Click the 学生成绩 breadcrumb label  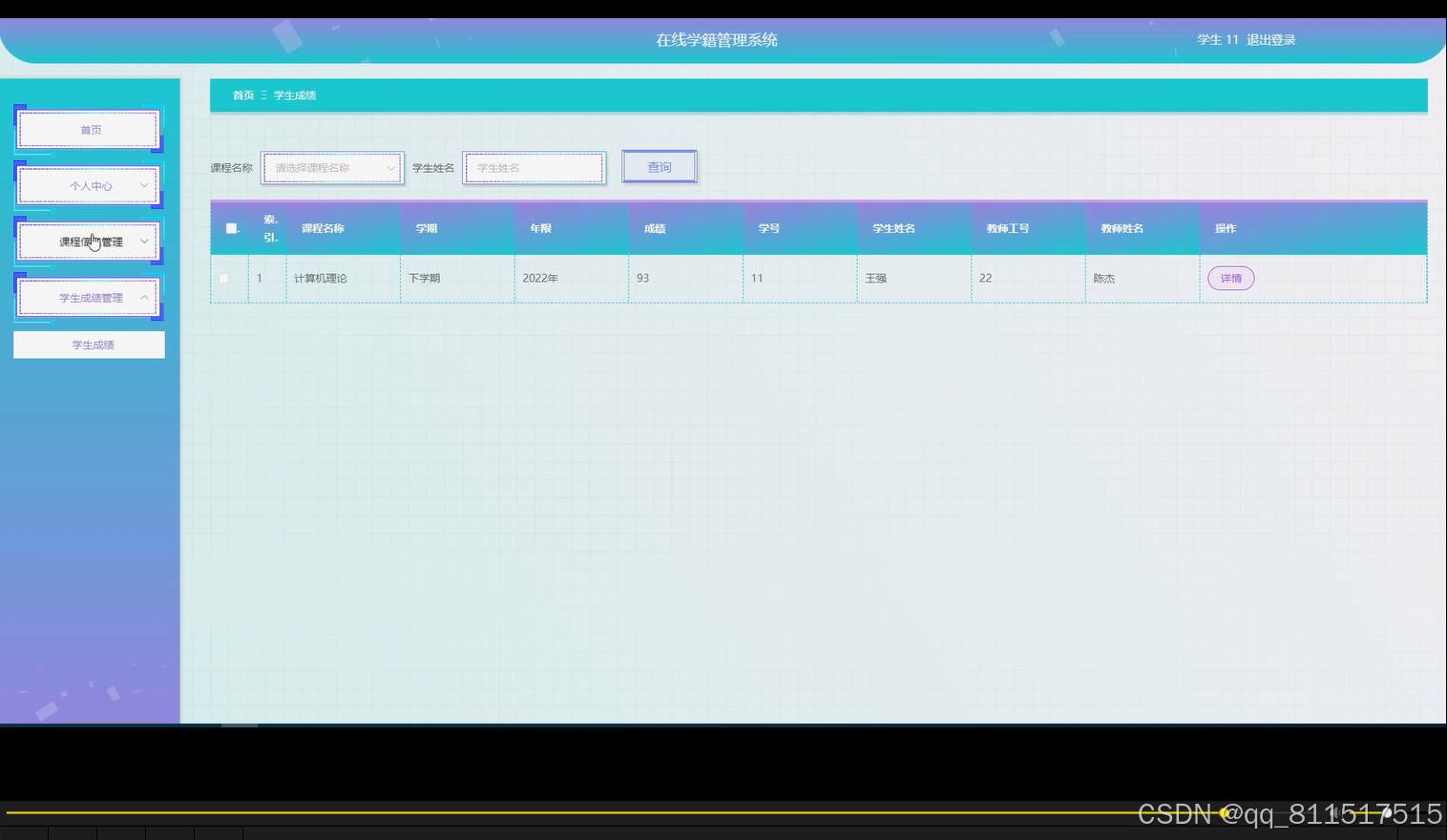[x=295, y=95]
